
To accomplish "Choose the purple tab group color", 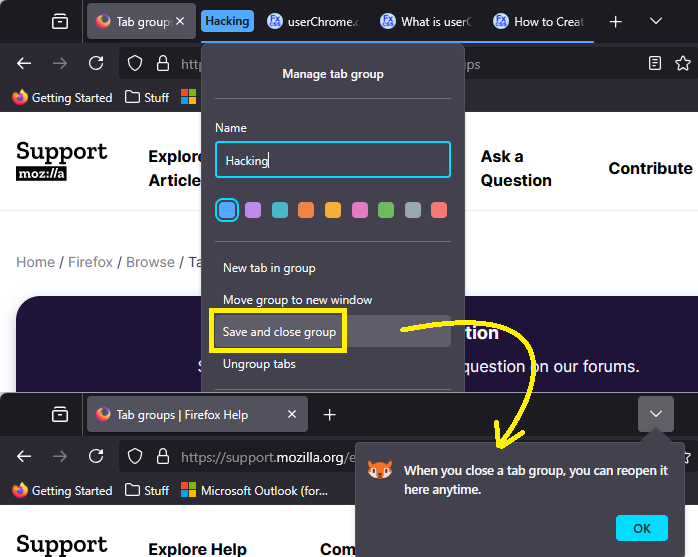I will 253,210.
